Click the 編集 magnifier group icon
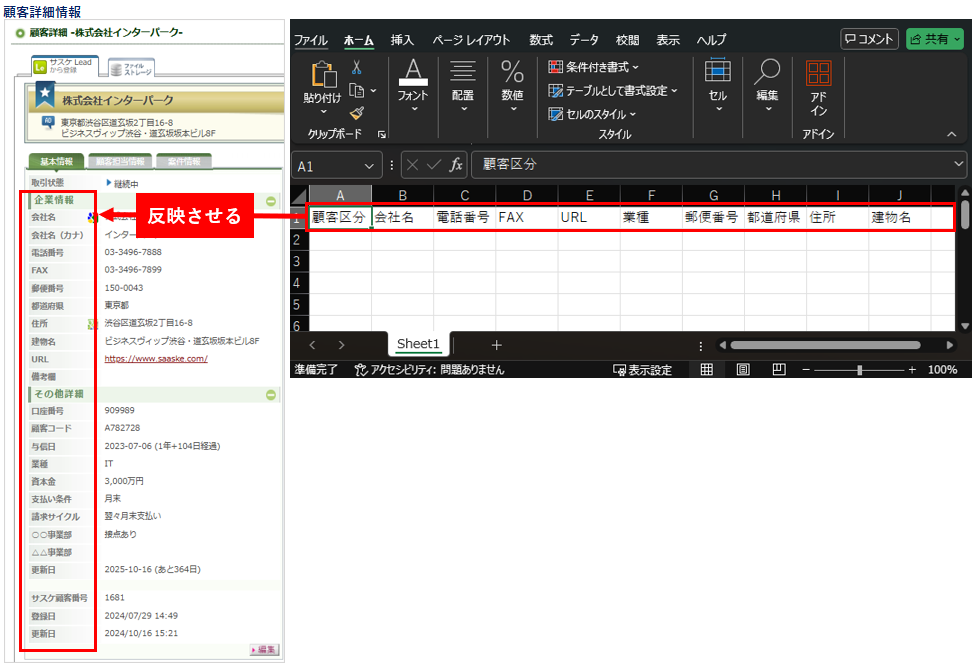Viewport: 974px width, 670px height. coord(767,71)
